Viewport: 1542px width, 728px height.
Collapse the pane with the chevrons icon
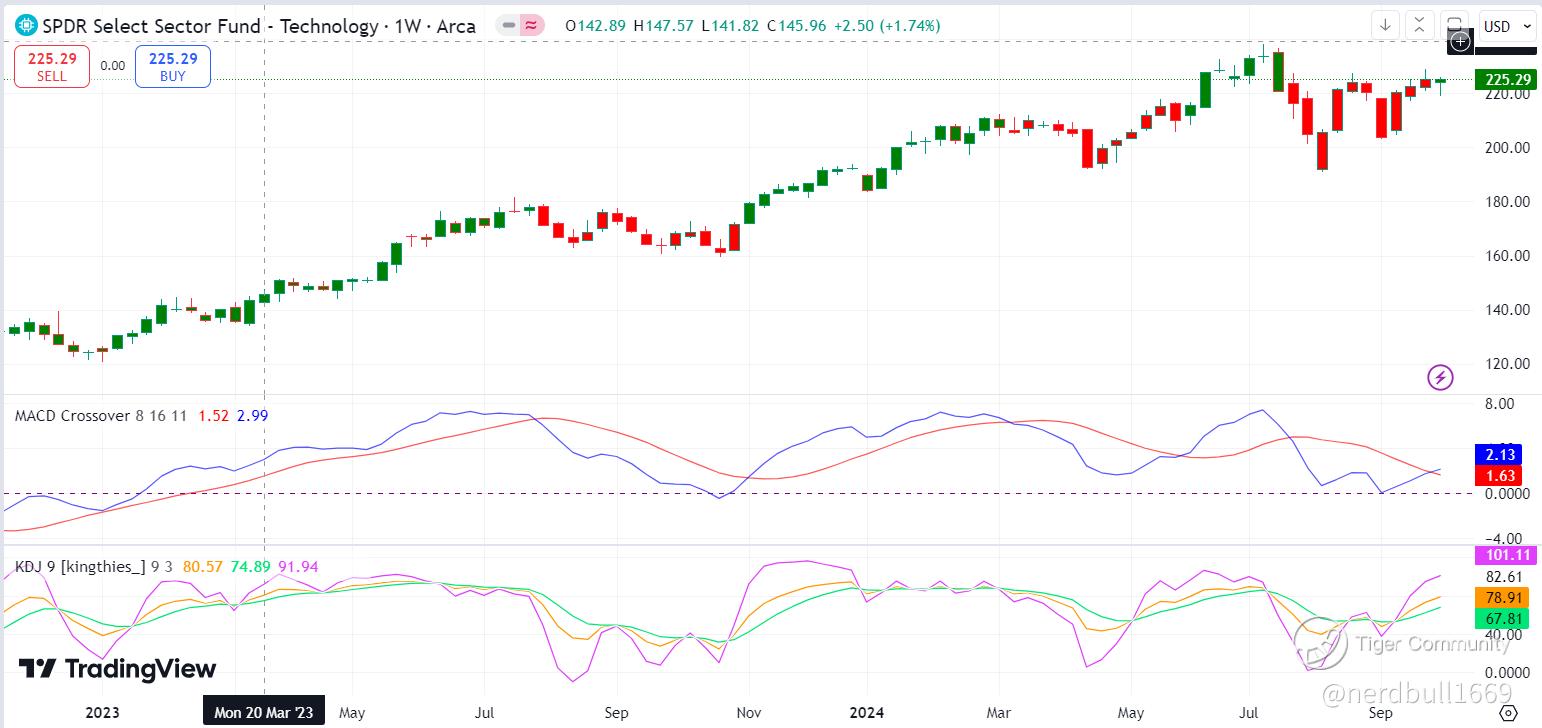(1419, 25)
